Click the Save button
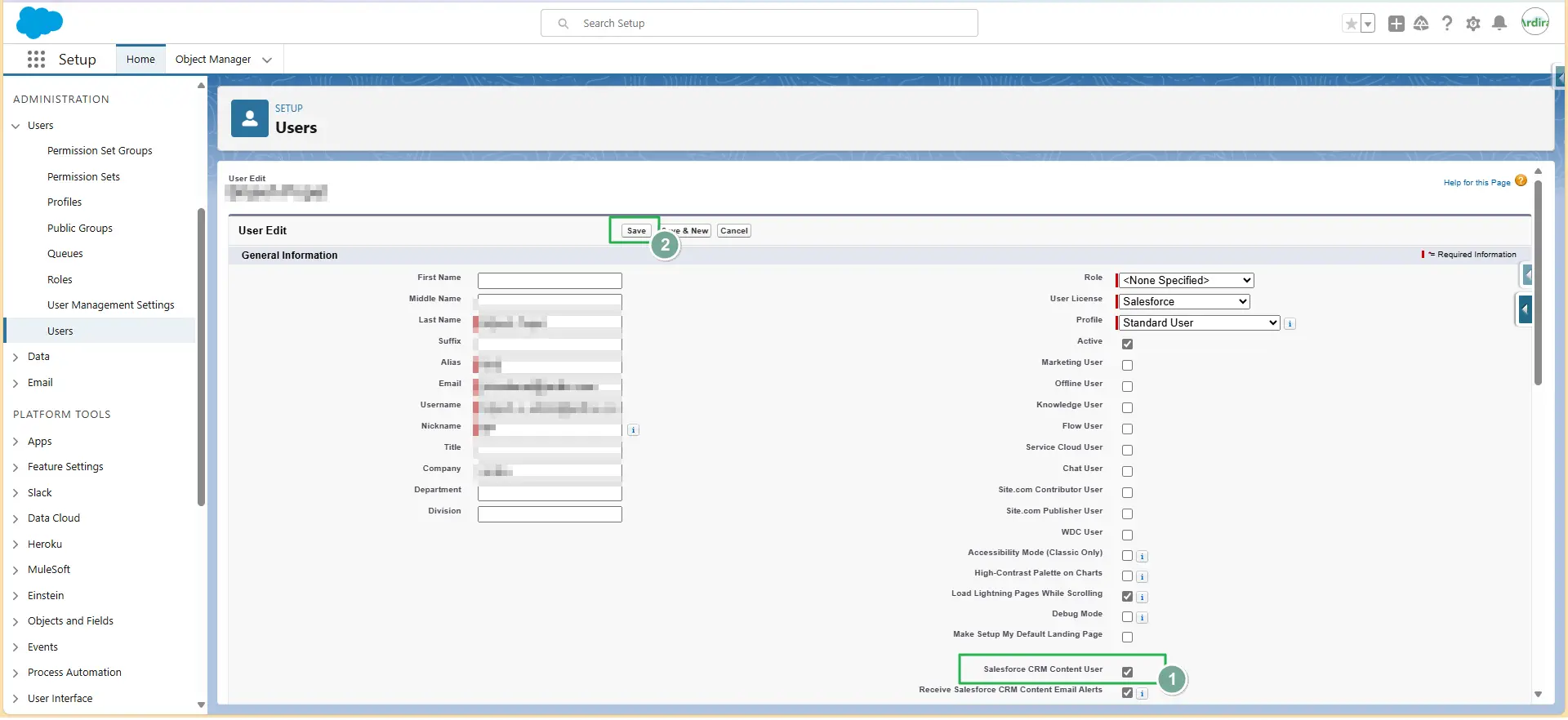This screenshot has height=720, width=1568. tap(636, 231)
